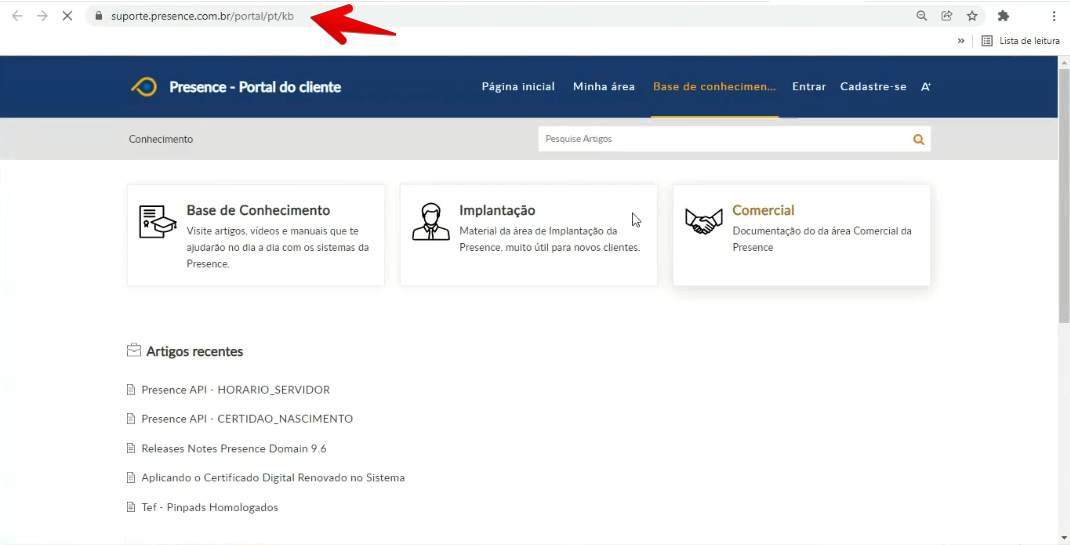Open the Chrome three-dot menu

[1054, 16]
